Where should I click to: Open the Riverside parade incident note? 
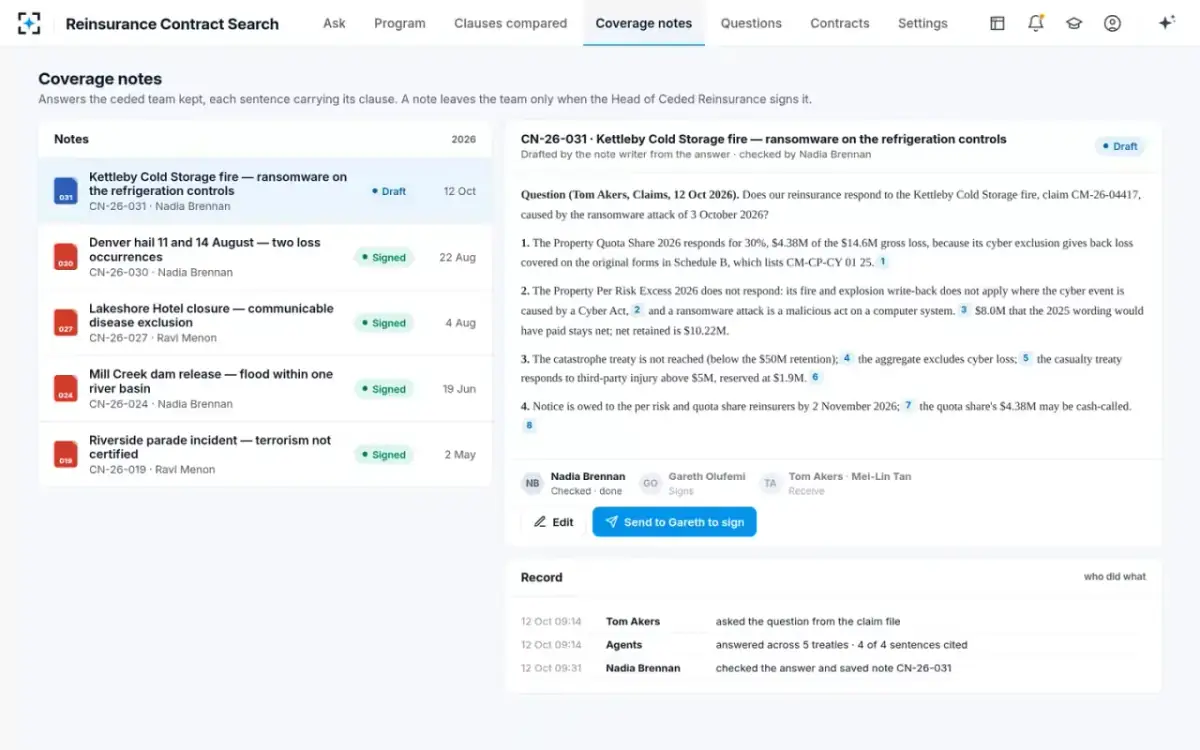pos(265,455)
